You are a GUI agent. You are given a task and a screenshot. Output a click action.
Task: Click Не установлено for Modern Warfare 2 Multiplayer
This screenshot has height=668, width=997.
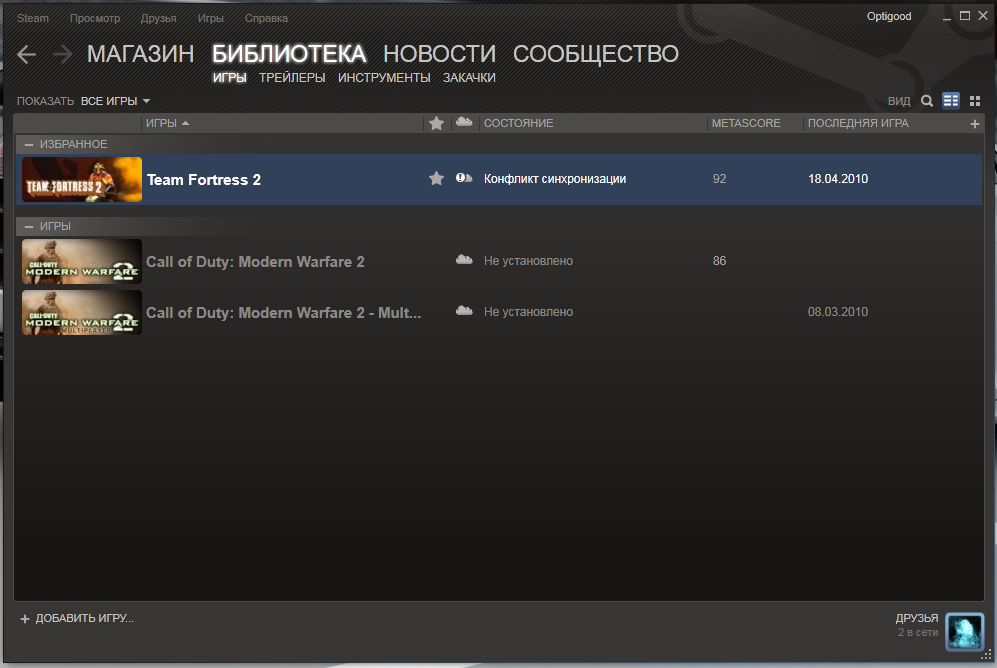click(528, 312)
